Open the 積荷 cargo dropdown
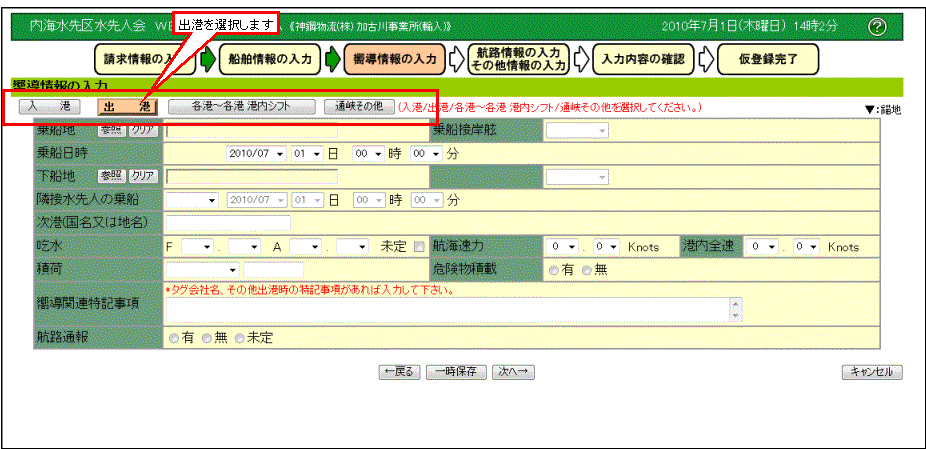 [203, 270]
